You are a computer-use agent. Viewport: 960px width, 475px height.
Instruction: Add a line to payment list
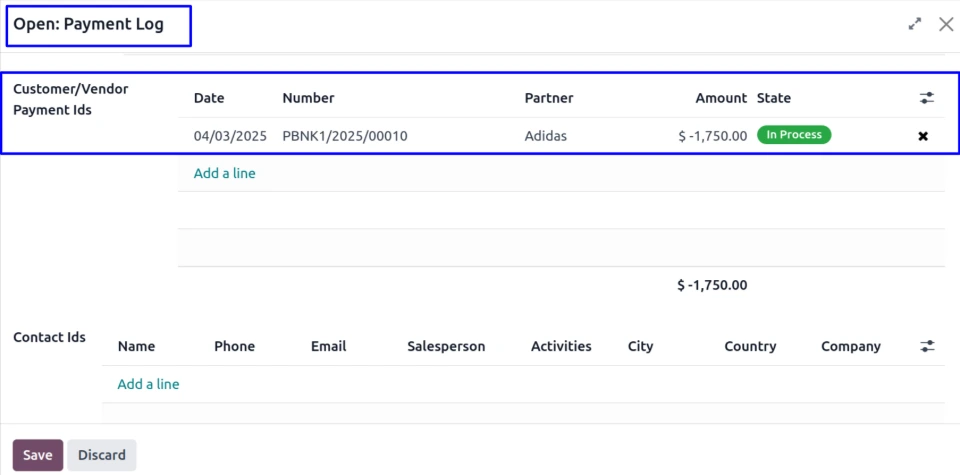coord(224,173)
